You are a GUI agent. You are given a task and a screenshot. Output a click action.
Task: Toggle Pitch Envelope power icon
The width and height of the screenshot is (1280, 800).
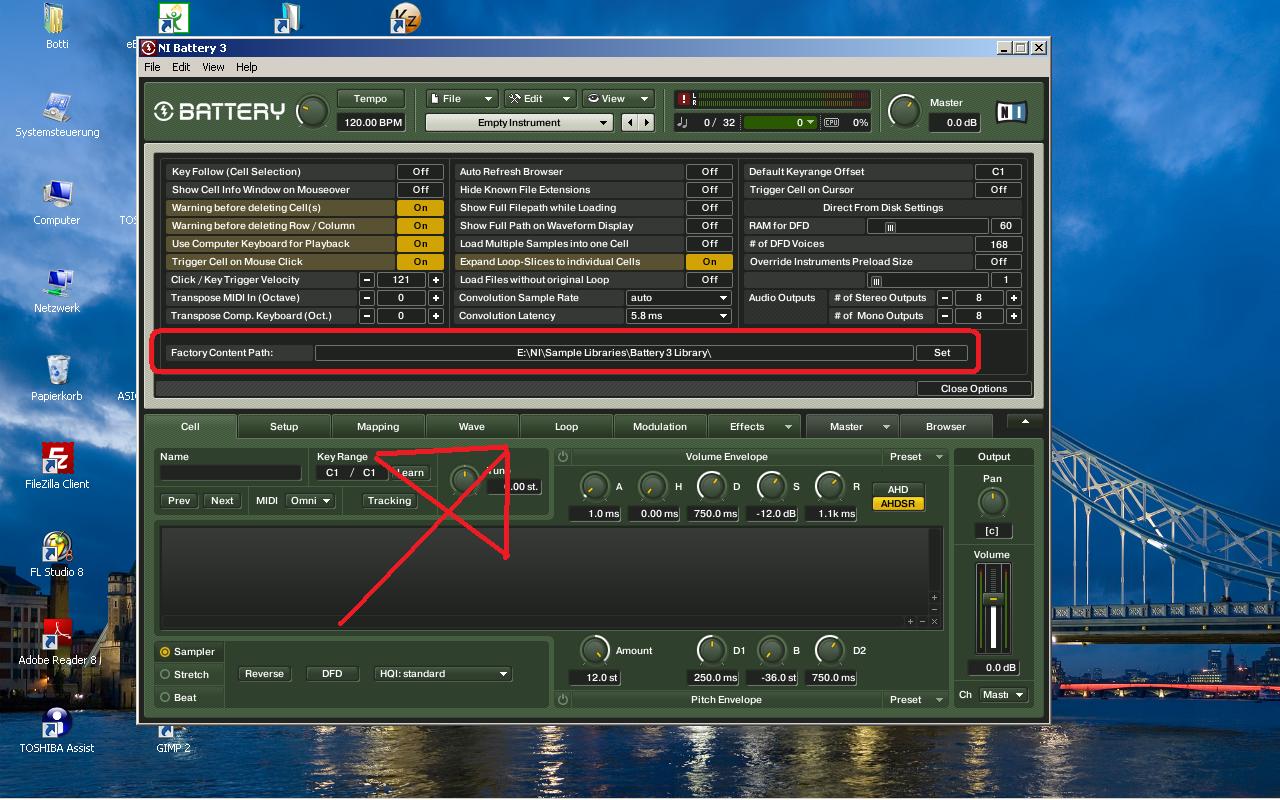pyautogui.click(x=563, y=700)
